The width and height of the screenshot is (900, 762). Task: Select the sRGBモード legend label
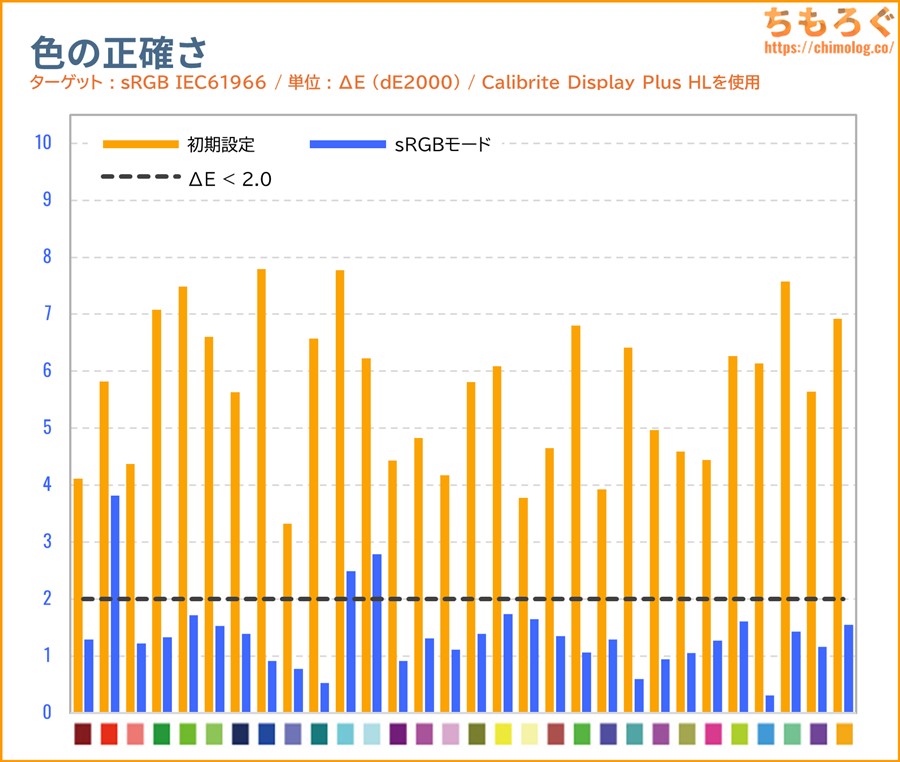pyautogui.click(x=443, y=144)
